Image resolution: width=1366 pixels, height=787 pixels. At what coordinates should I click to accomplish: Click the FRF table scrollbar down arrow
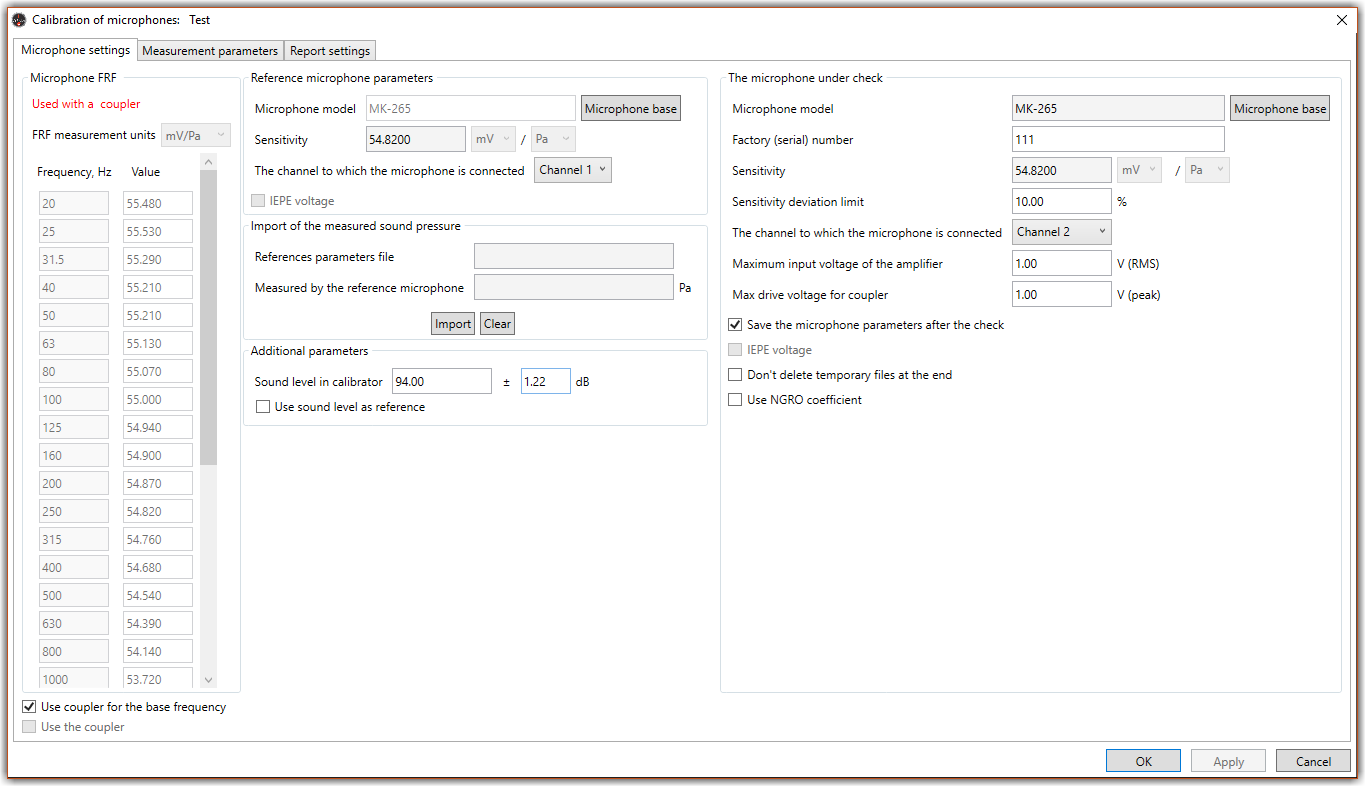coord(208,679)
